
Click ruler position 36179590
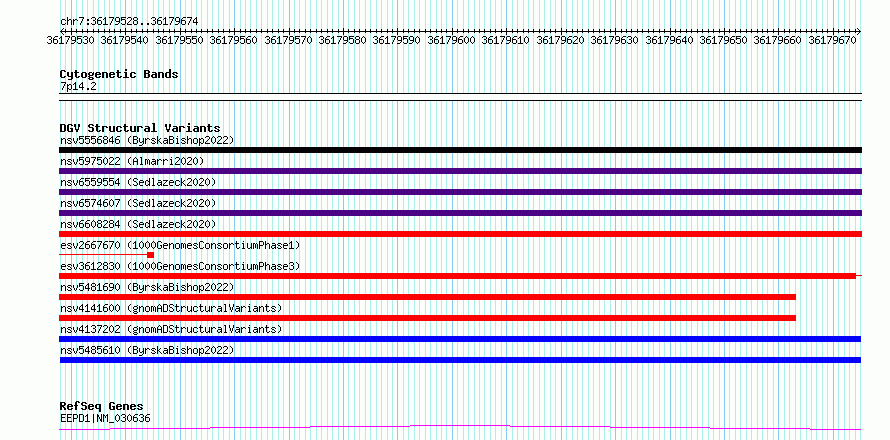[x=397, y=40]
